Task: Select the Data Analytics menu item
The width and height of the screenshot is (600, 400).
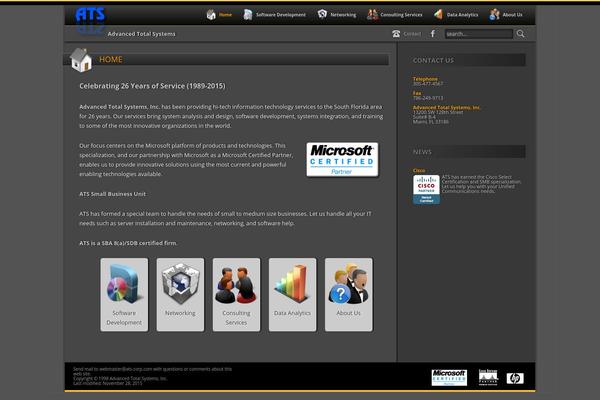Action: [x=462, y=15]
